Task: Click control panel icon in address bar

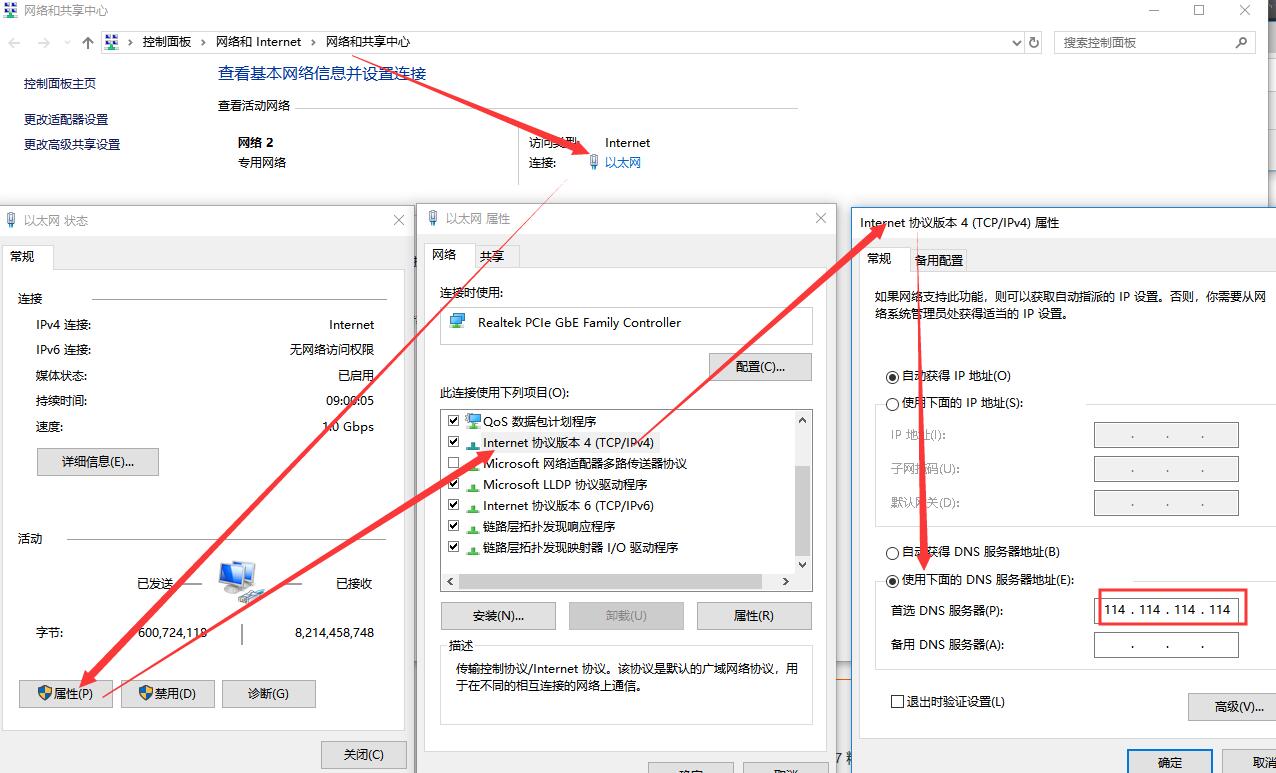Action: tap(112, 42)
